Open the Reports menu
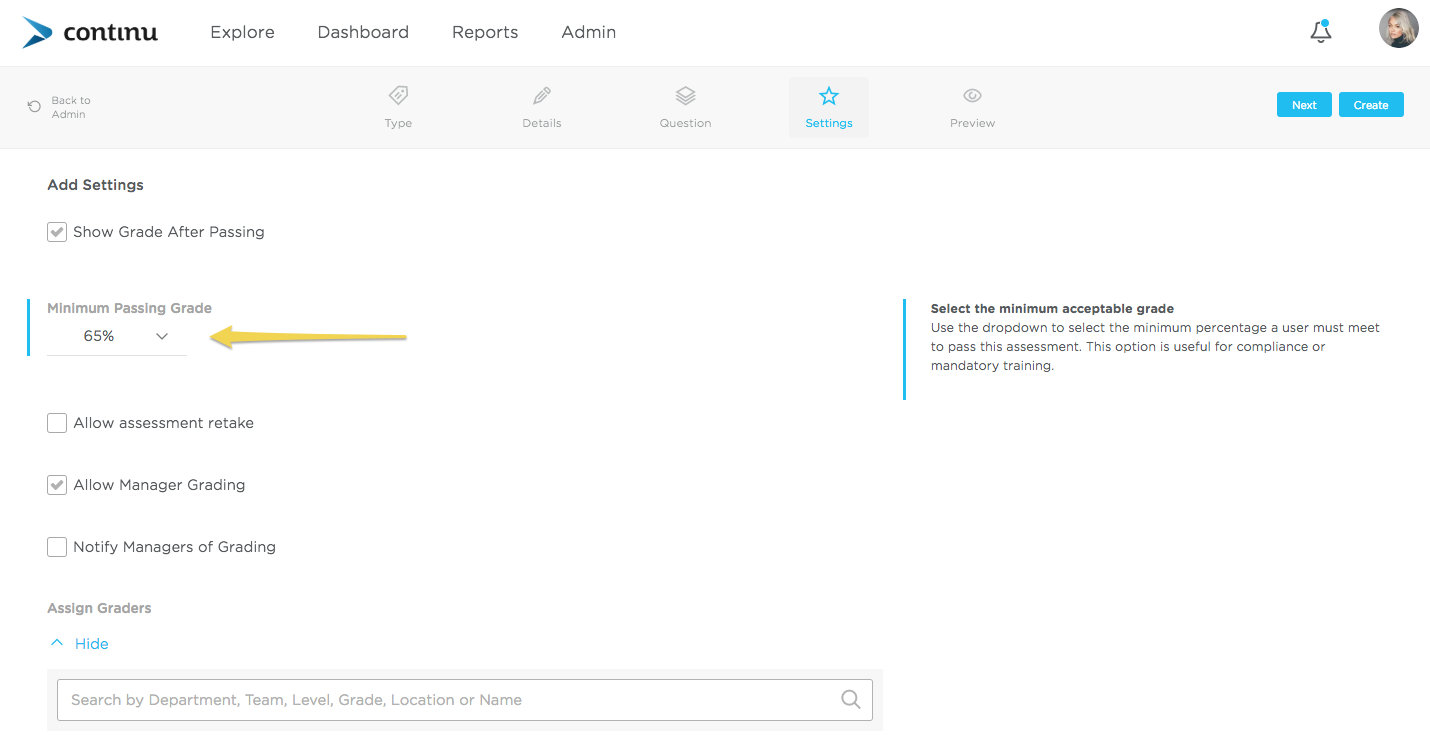Screen dimensions: 1430x740 tap(485, 32)
